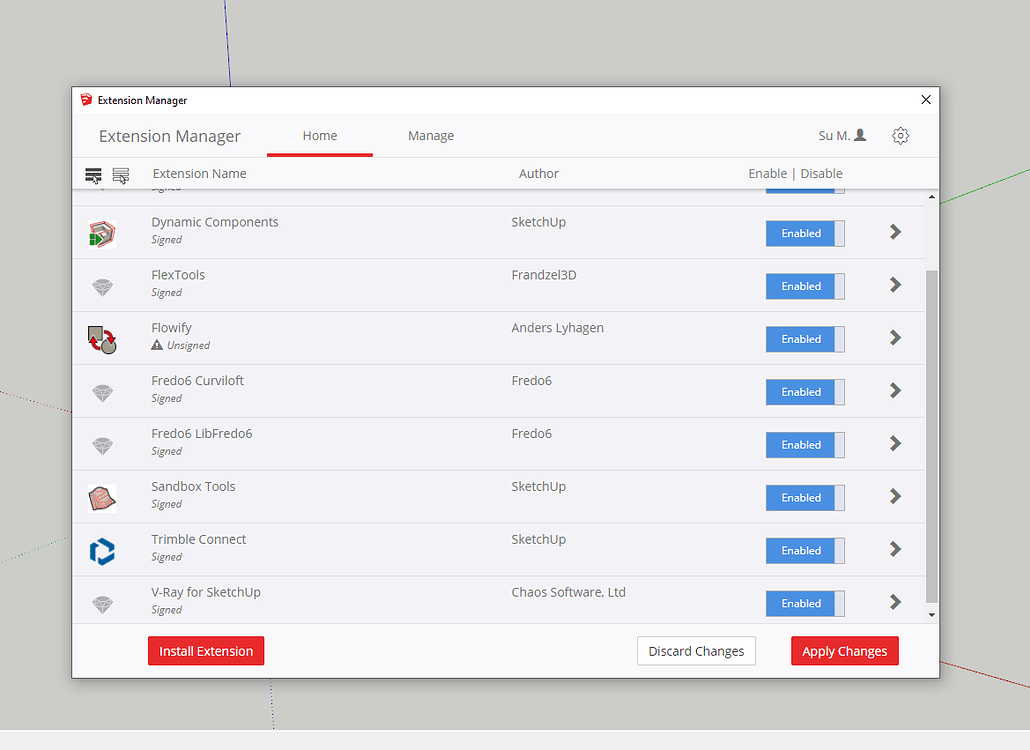Expand Dynamic Components details chevron

point(895,232)
